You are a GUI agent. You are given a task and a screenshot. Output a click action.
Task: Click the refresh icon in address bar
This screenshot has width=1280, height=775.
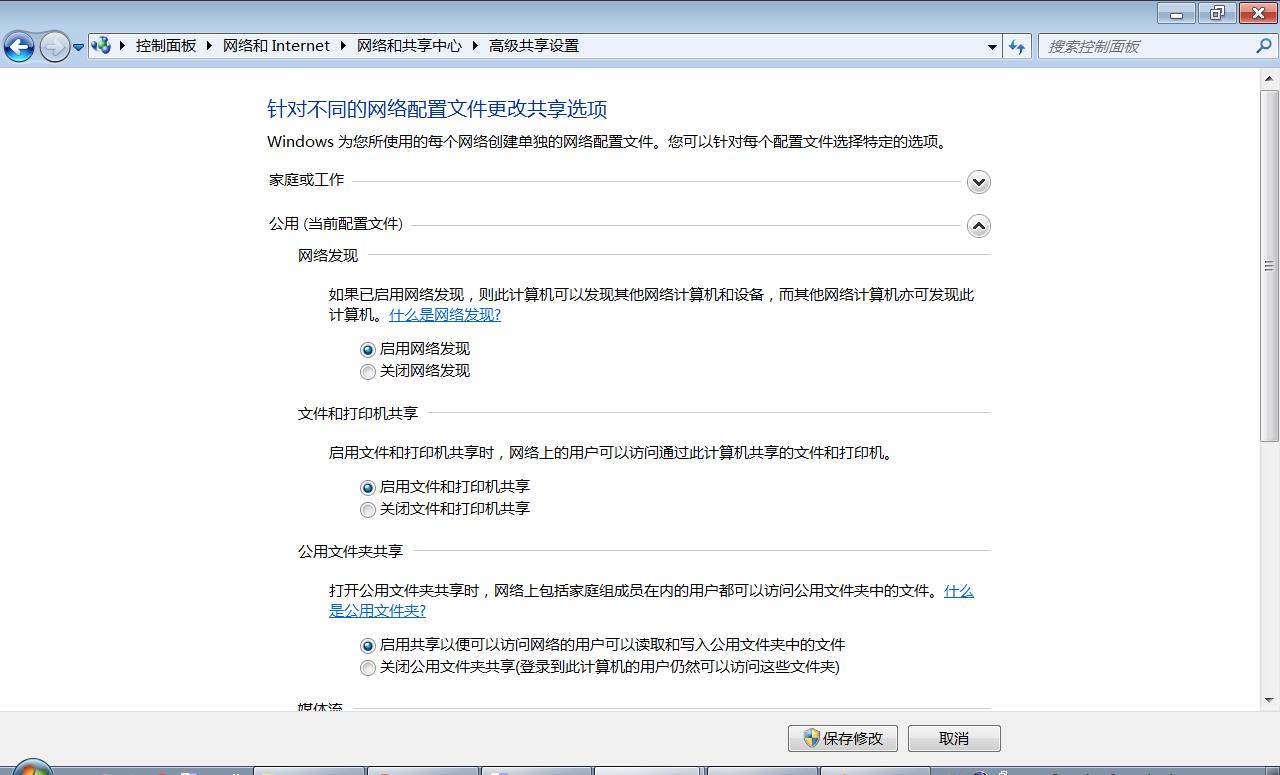[x=1016, y=46]
